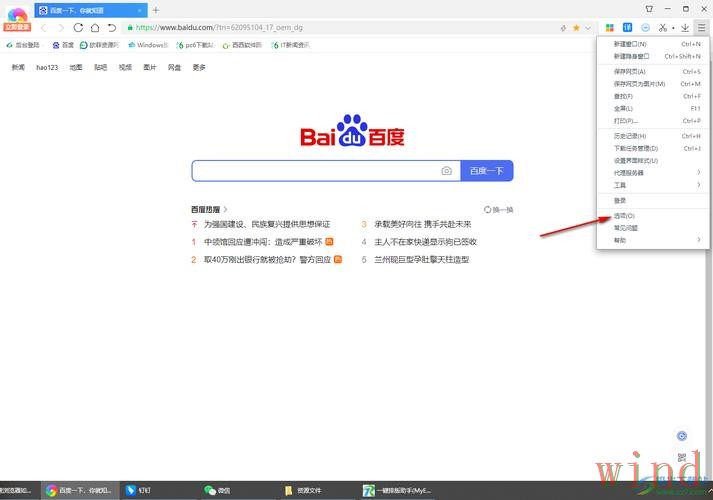Viewport: 713px width, 500px height.
Task: Open the 西西软件 bookmark
Action: [x=242, y=45]
